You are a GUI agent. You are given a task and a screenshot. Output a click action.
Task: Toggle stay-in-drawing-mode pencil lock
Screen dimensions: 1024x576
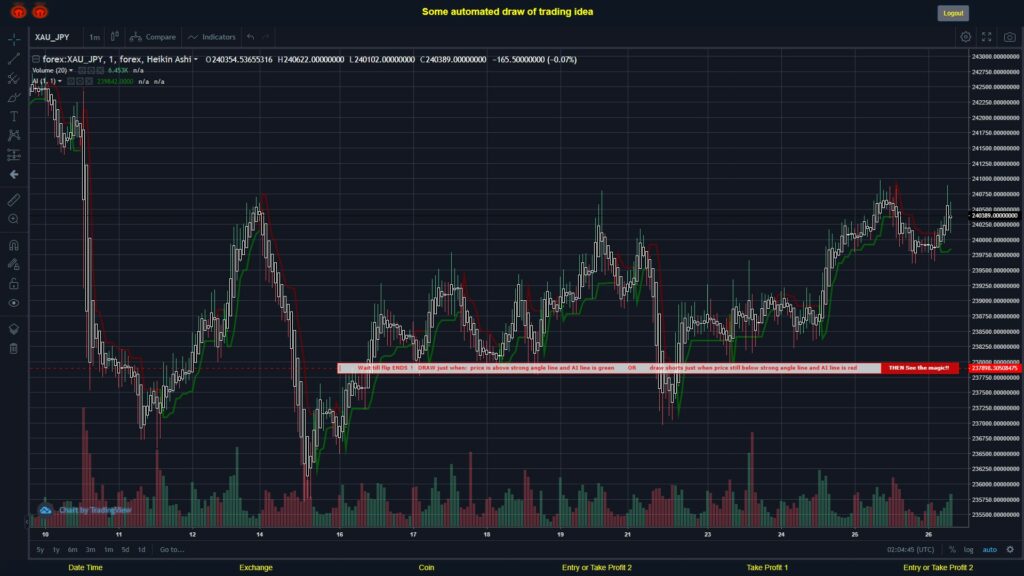(x=14, y=264)
